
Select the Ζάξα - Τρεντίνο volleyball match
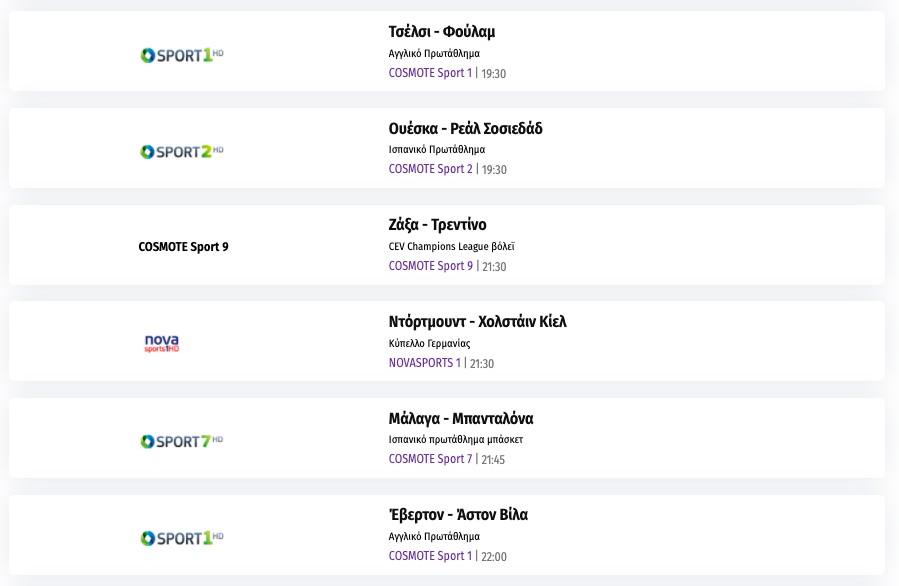437,225
